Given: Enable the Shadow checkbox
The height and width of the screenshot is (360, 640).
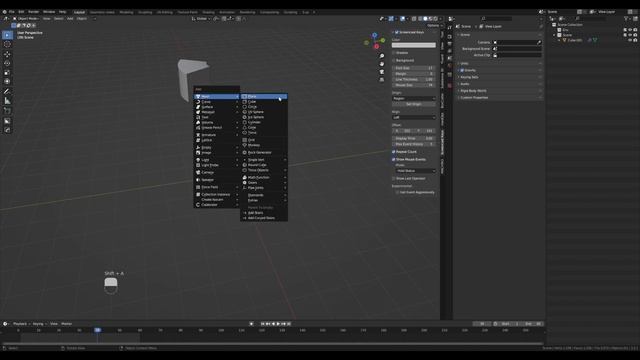Looking at the screenshot, I should coord(394,53).
